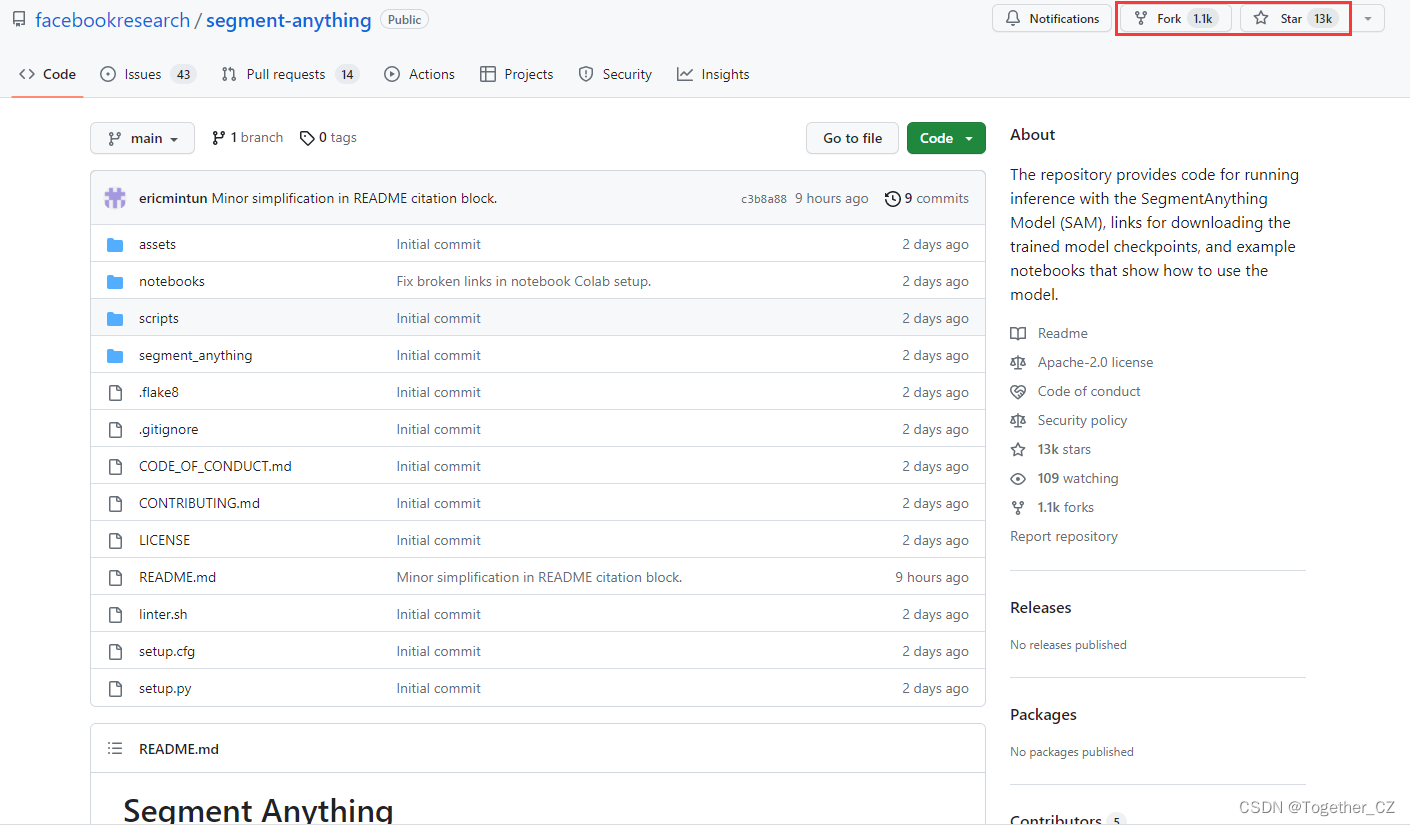Click the Pull requests count badge 14
This screenshot has height=826, width=1410.
click(x=347, y=74)
